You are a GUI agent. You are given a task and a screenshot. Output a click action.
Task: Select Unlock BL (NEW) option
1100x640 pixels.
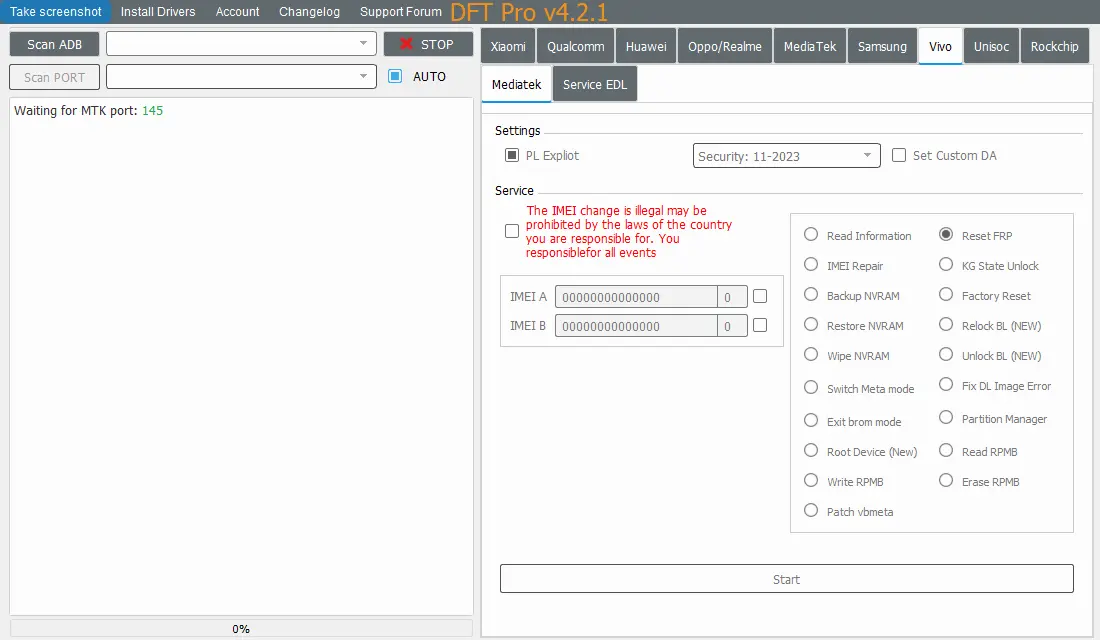pos(946,355)
